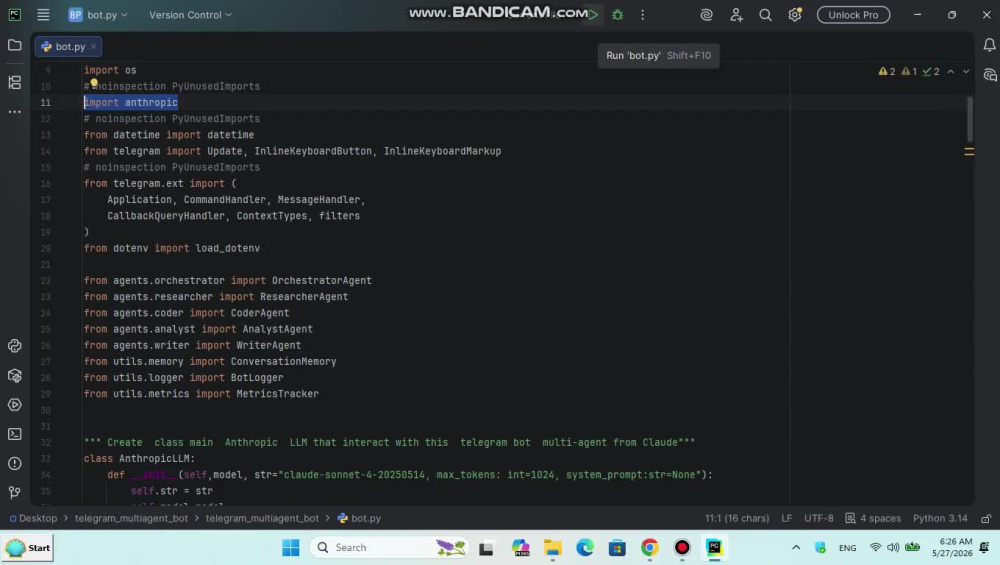
Task: Open the Python 3.14 interpreter selector
Action: pyautogui.click(x=940, y=518)
